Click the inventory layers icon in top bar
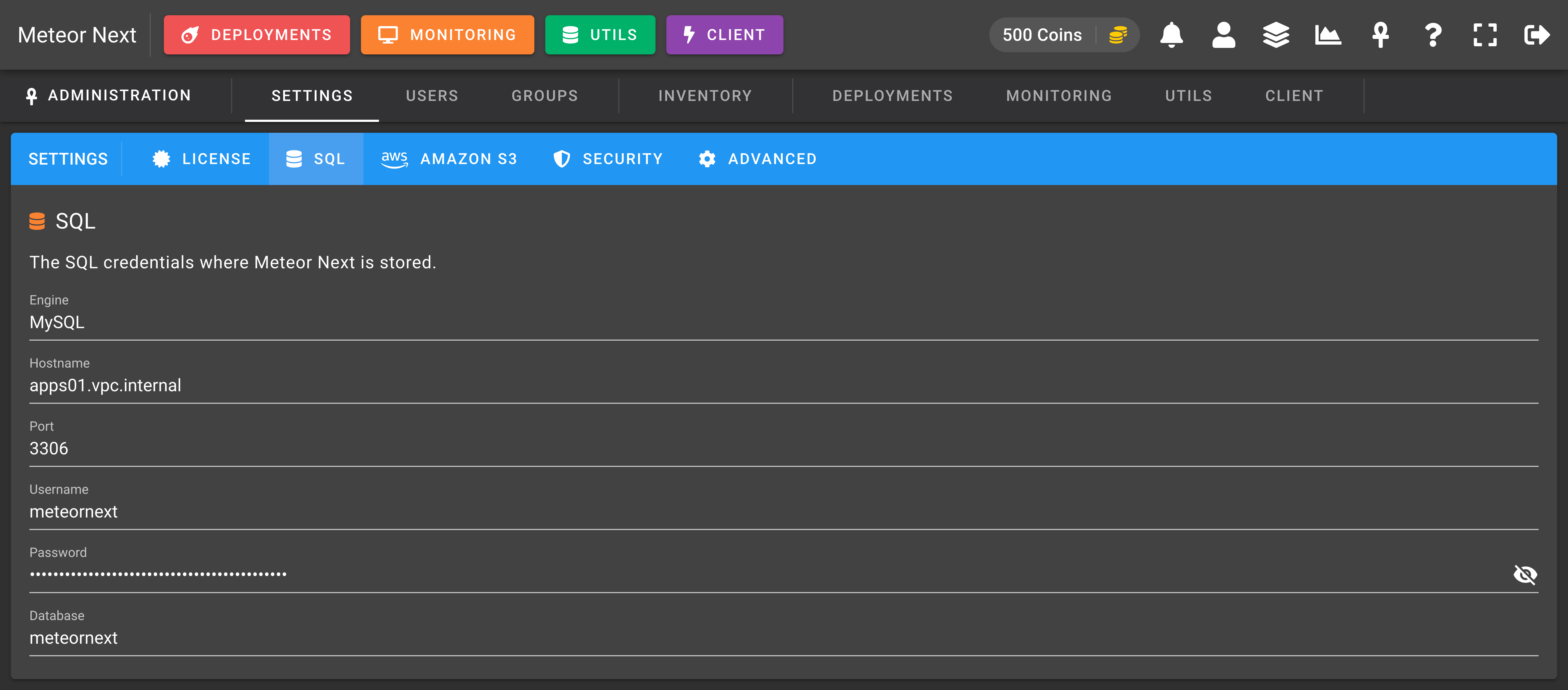 coord(1276,35)
